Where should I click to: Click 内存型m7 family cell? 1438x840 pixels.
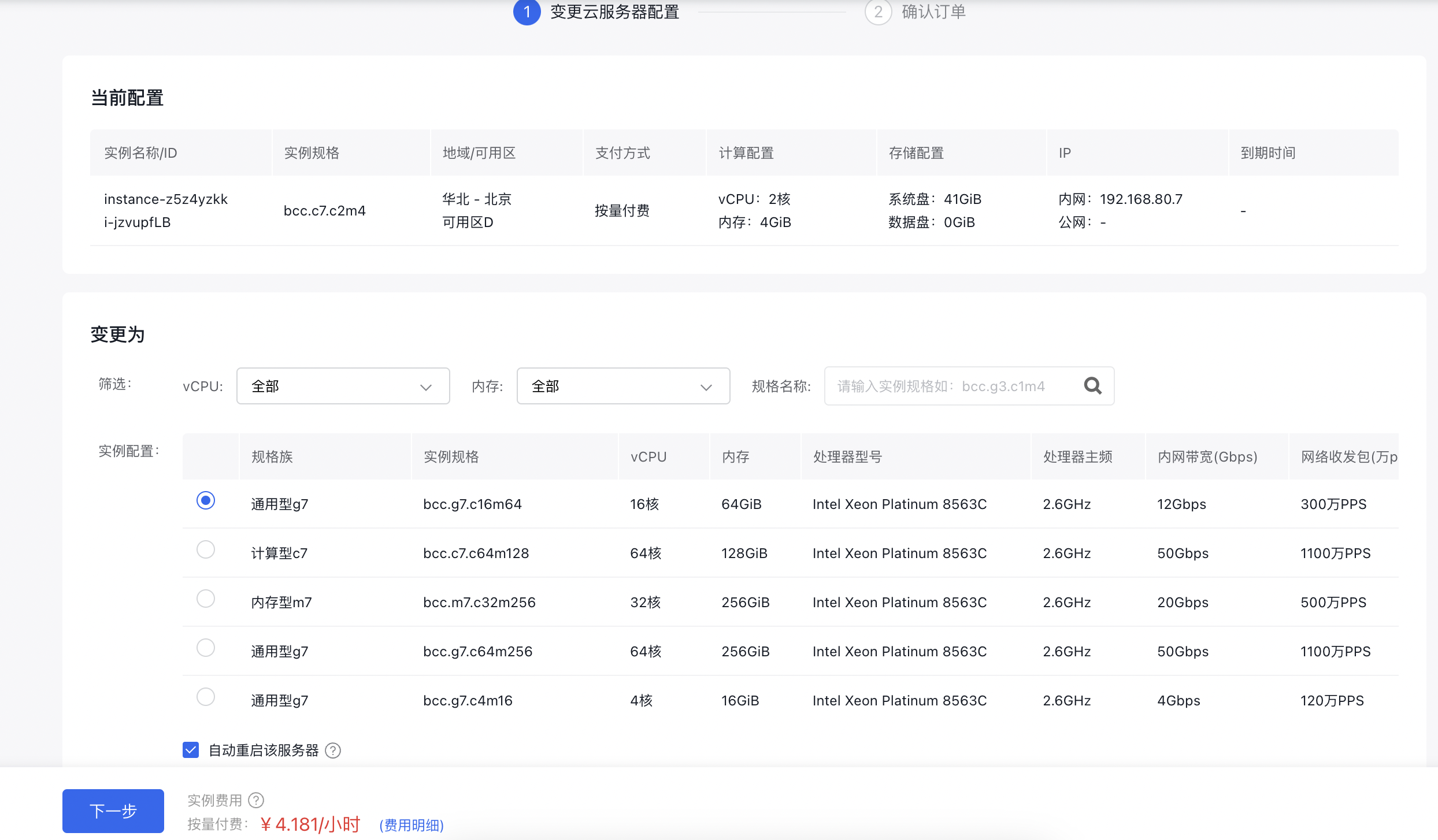coord(281,603)
